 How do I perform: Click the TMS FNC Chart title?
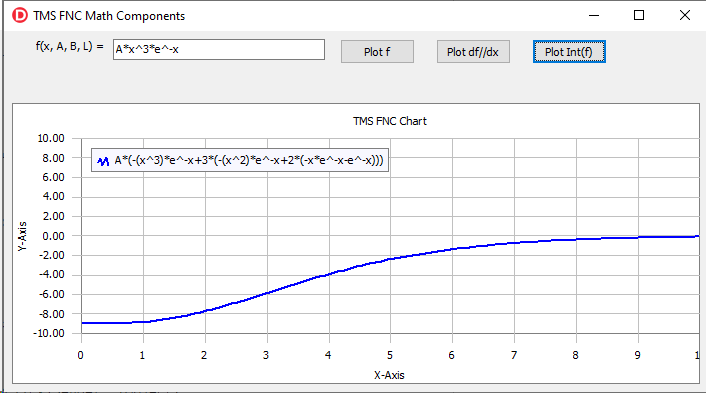(x=389, y=121)
